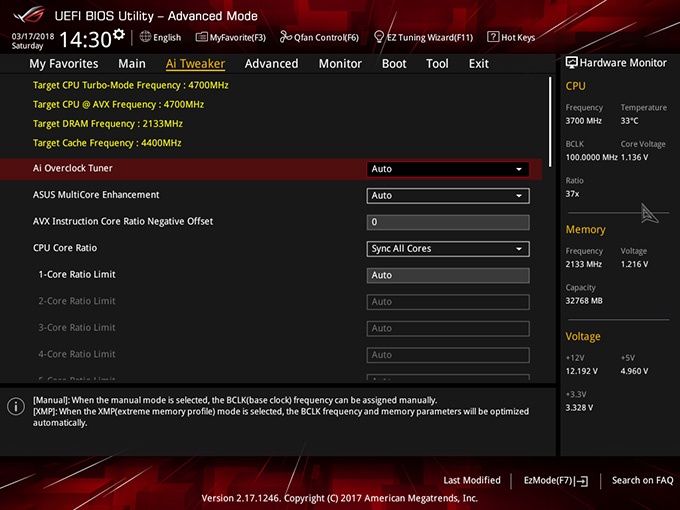This screenshot has height=510, width=680.
Task: Show Hot Keys list
Action: [511, 37]
